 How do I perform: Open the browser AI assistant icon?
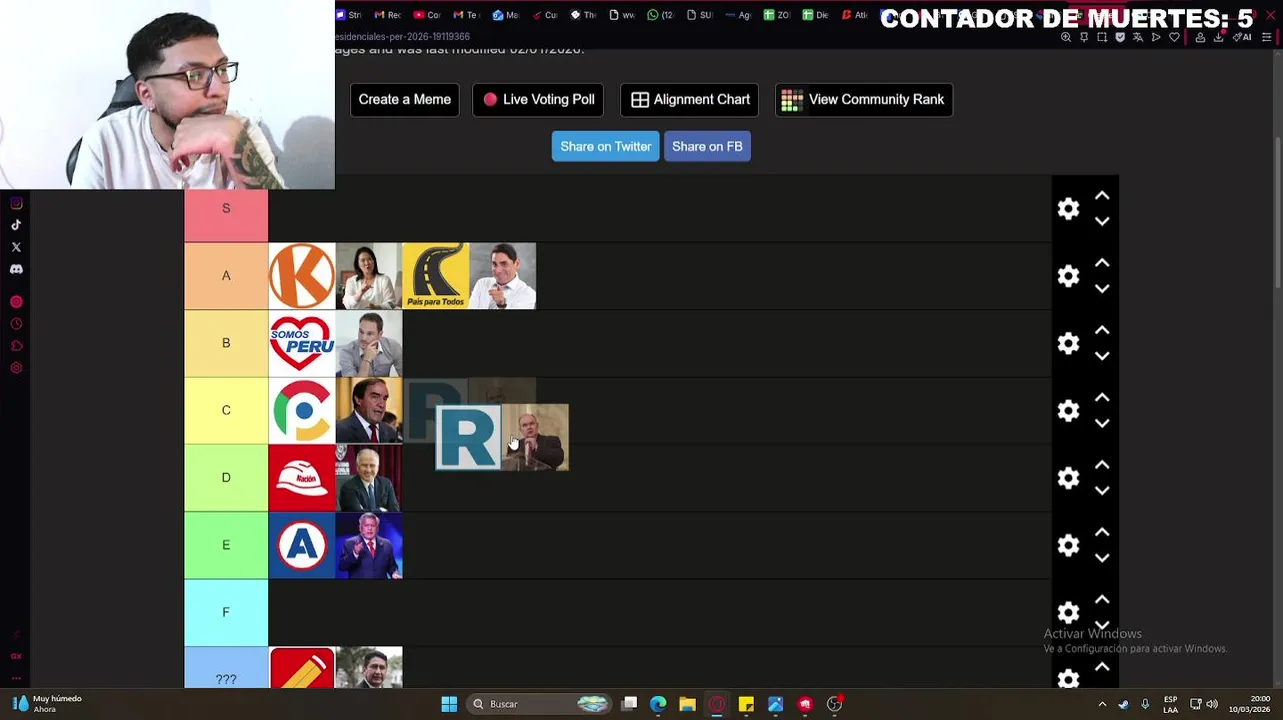pyautogui.click(x=1243, y=37)
